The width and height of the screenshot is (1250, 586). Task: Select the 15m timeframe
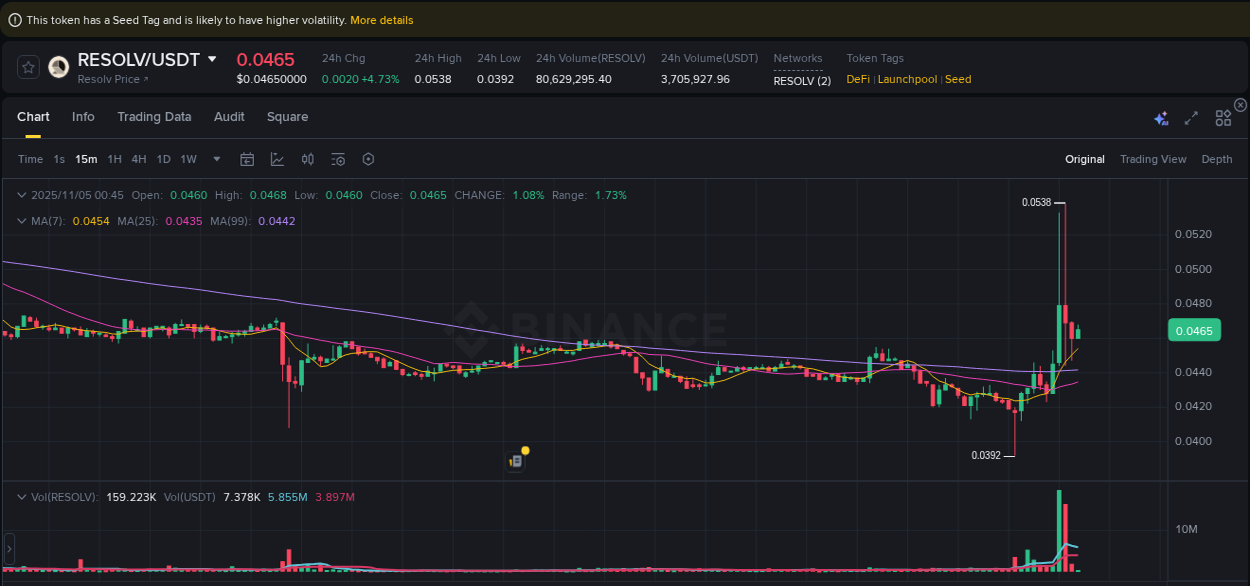(x=85, y=159)
